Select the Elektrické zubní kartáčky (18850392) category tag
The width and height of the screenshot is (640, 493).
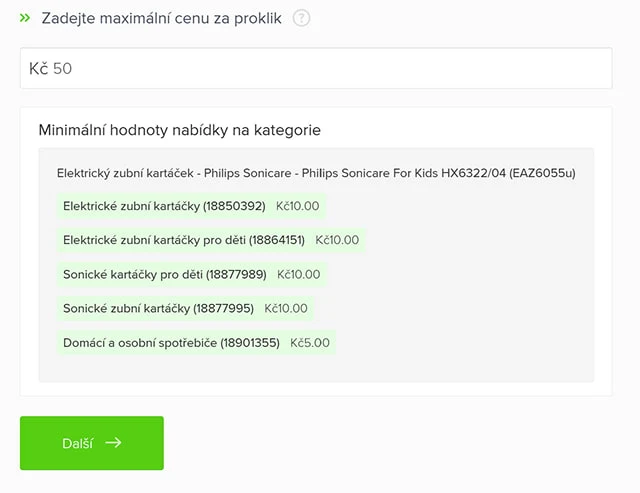163,206
